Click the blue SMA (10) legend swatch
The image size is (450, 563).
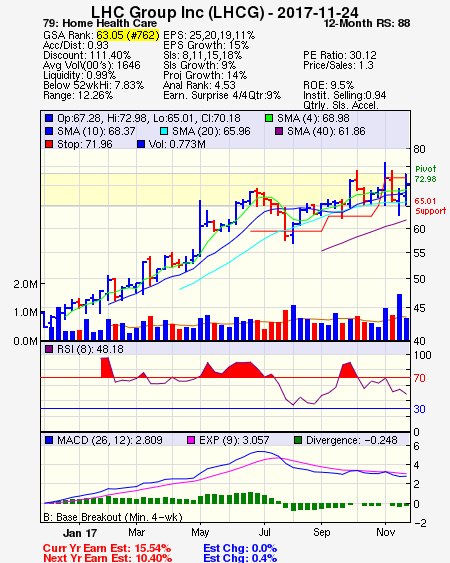point(49,131)
